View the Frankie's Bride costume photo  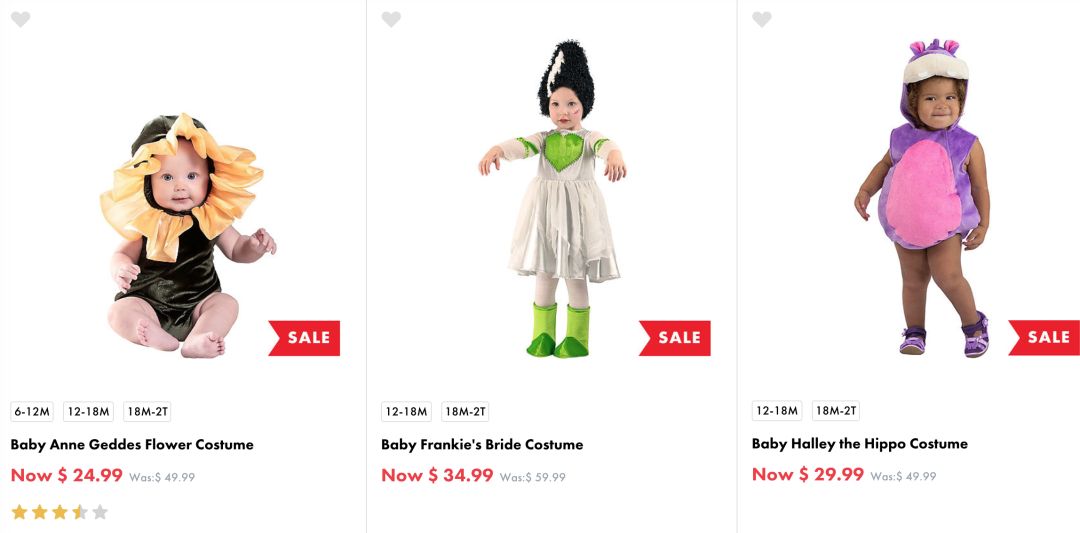553,200
